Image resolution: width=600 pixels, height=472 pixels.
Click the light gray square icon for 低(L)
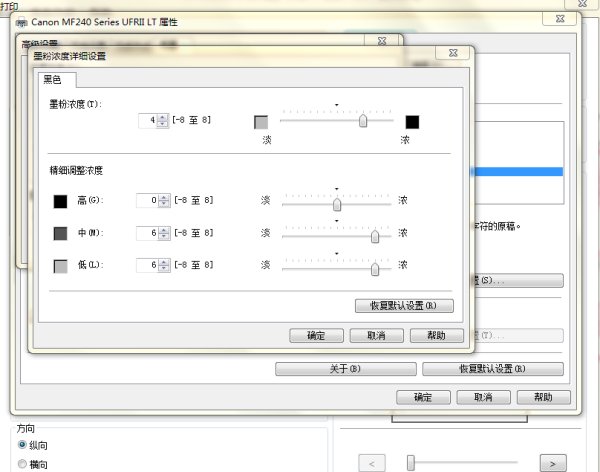tap(61, 266)
